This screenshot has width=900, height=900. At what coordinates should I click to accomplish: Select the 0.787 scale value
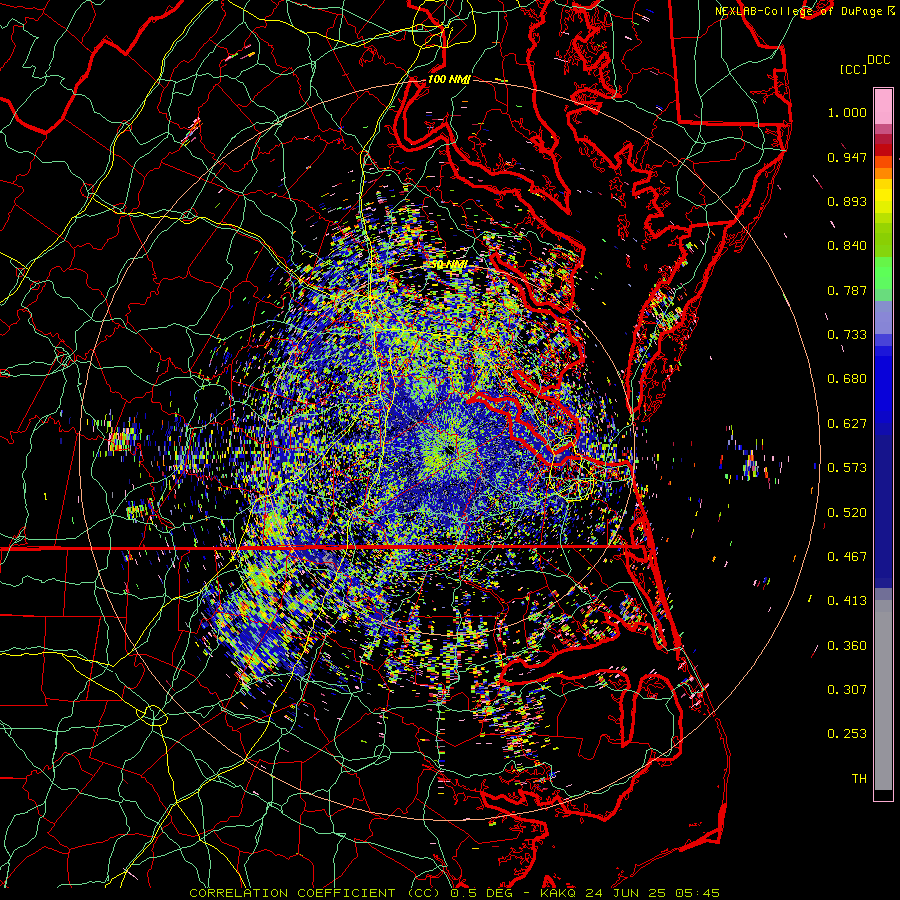point(847,290)
